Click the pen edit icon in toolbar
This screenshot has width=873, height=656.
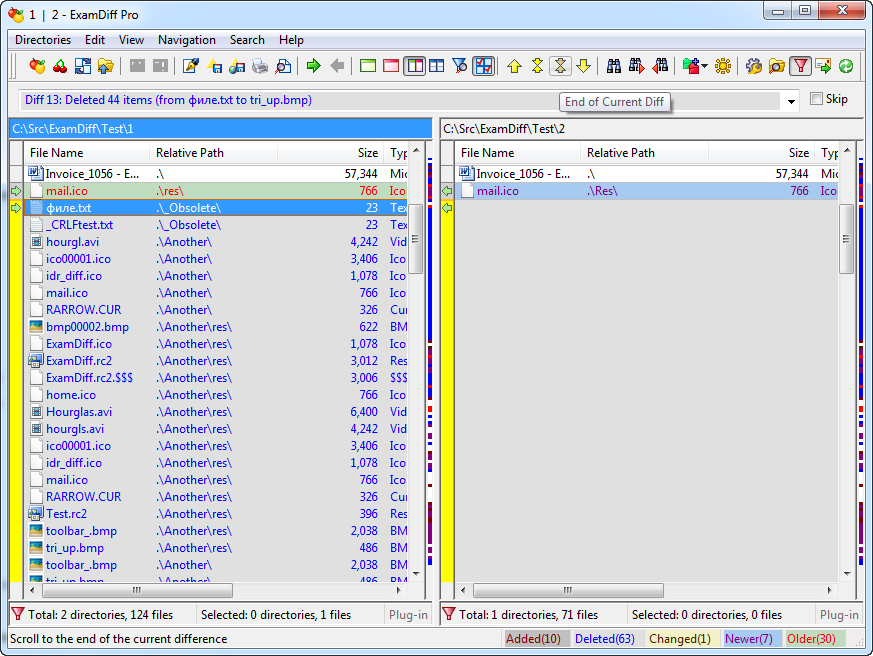click(x=191, y=66)
